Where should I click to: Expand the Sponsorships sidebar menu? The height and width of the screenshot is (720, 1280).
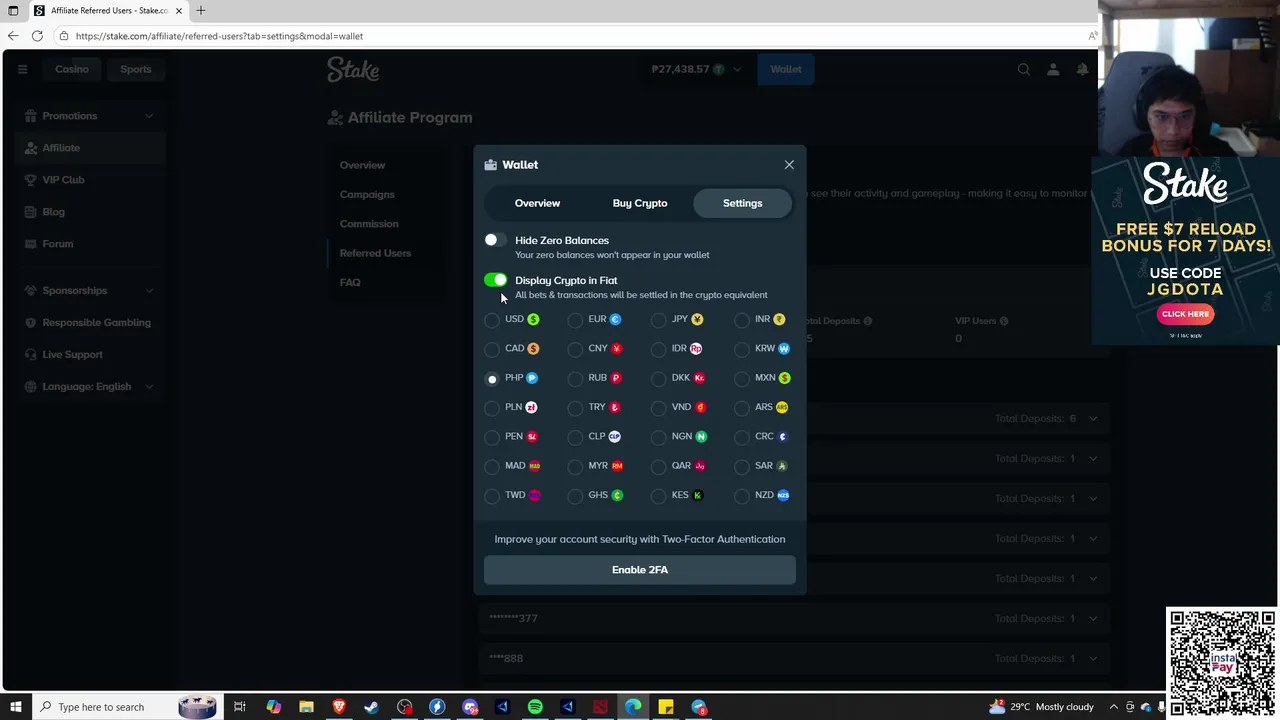tap(90, 291)
